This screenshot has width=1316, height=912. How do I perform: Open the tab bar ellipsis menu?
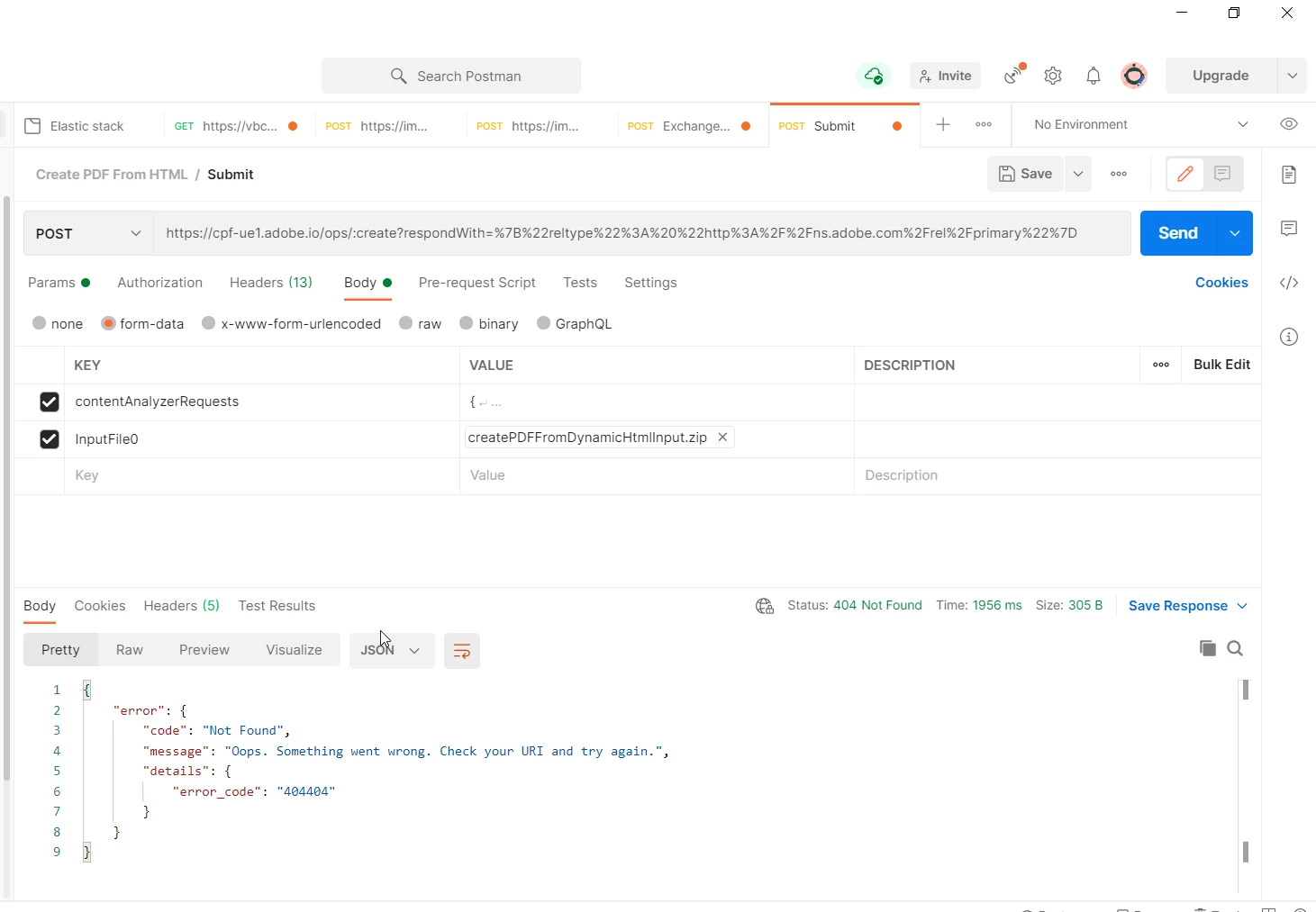984,124
